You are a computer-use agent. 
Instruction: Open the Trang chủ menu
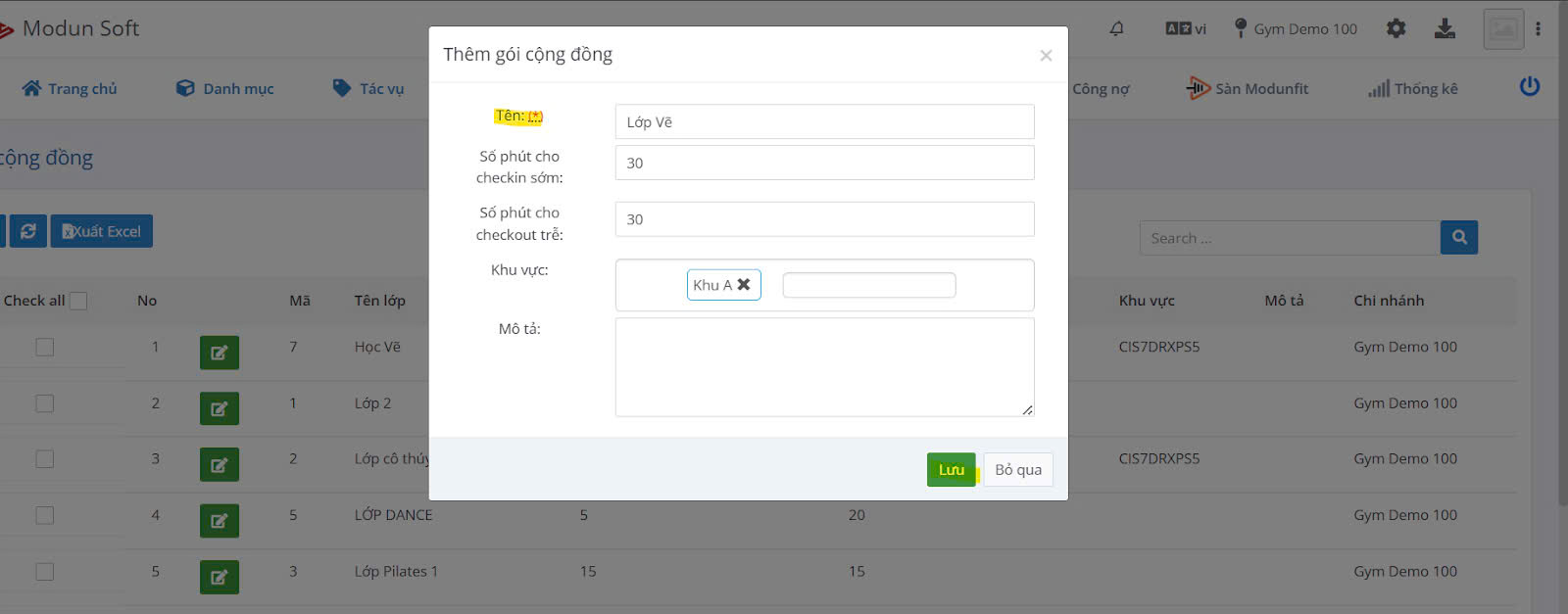pyautogui.click(x=70, y=88)
